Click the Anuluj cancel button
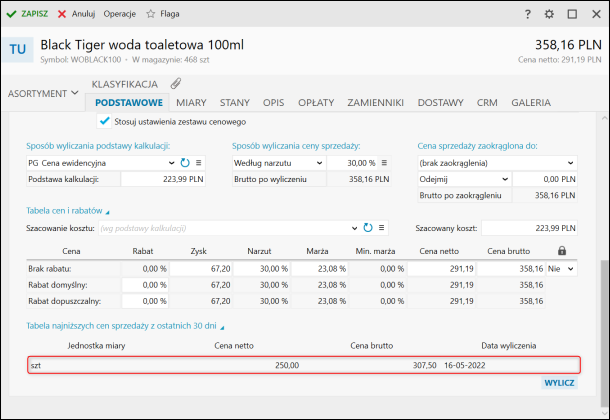This screenshot has height=420, width=610. click(x=76, y=14)
